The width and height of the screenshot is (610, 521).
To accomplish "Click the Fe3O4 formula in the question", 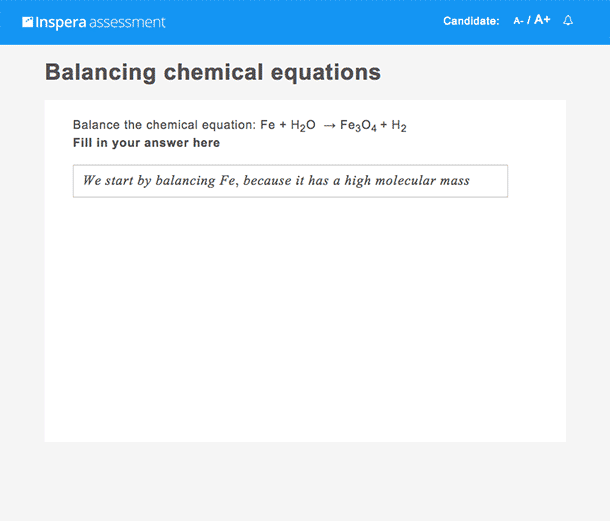I will [x=358, y=126].
